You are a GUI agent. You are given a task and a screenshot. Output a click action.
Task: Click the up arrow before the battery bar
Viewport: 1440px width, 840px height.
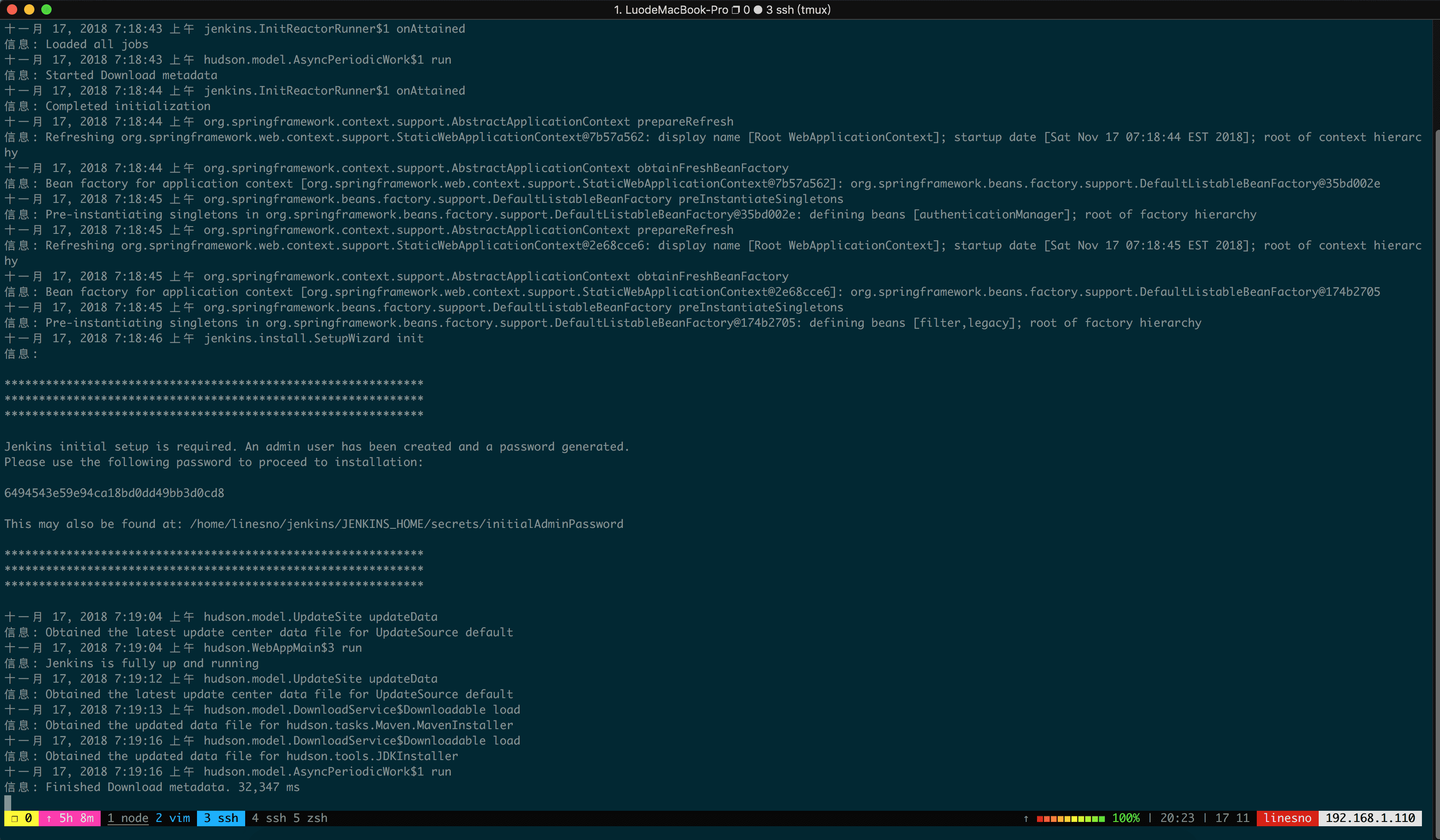click(1026, 819)
